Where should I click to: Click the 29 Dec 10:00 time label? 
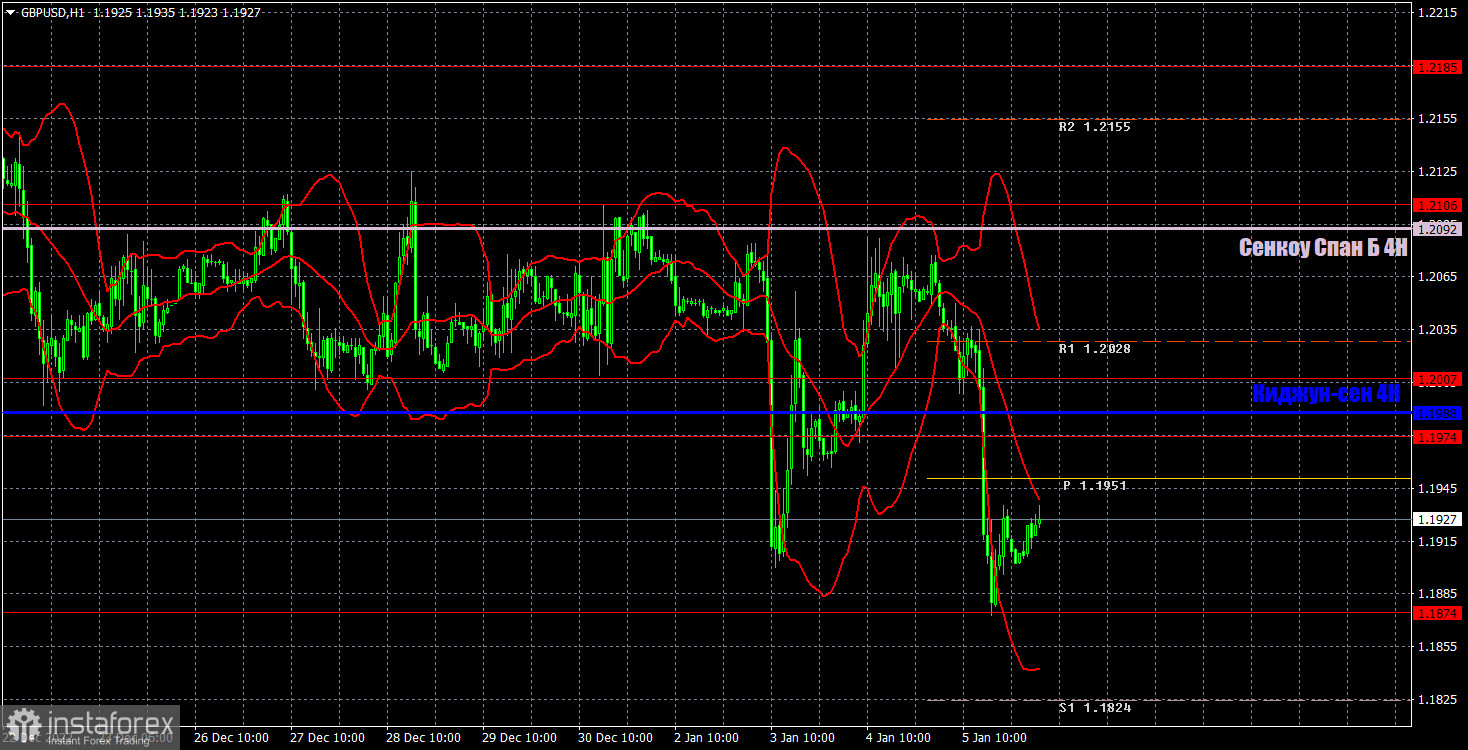519,738
